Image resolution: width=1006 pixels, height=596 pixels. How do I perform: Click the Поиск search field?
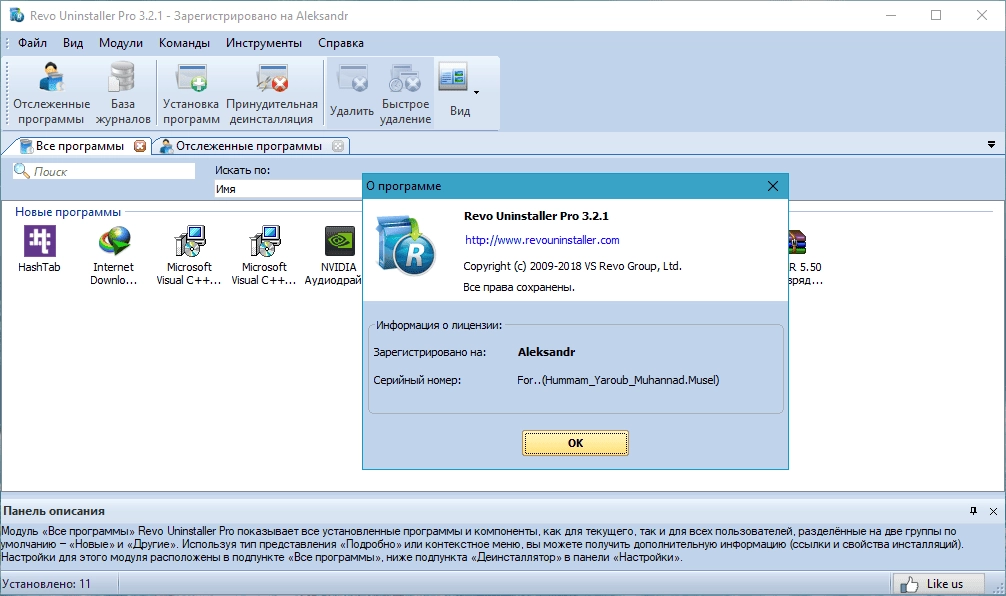tap(104, 171)
